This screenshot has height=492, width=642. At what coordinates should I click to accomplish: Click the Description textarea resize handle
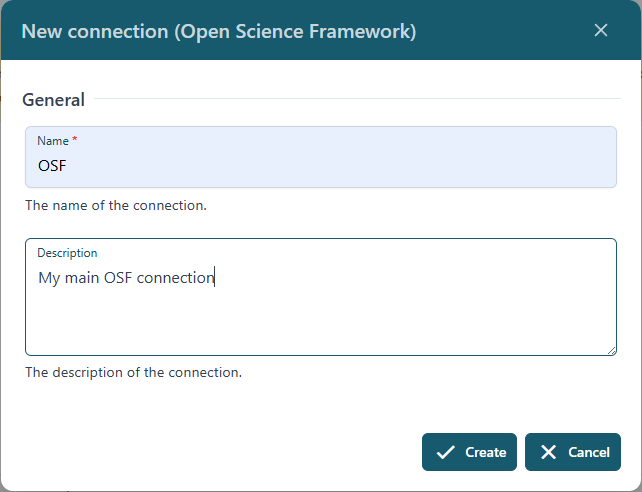tap(611, 350)
